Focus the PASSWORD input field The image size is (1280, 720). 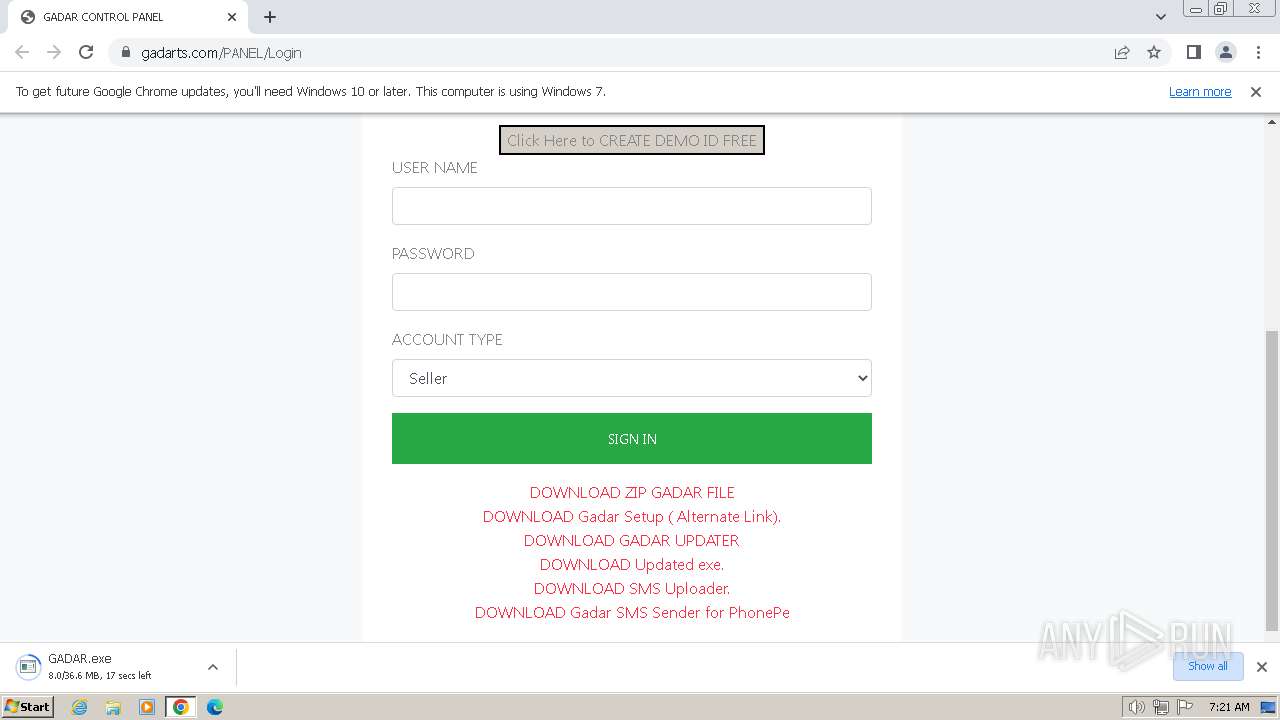point(632,292)
